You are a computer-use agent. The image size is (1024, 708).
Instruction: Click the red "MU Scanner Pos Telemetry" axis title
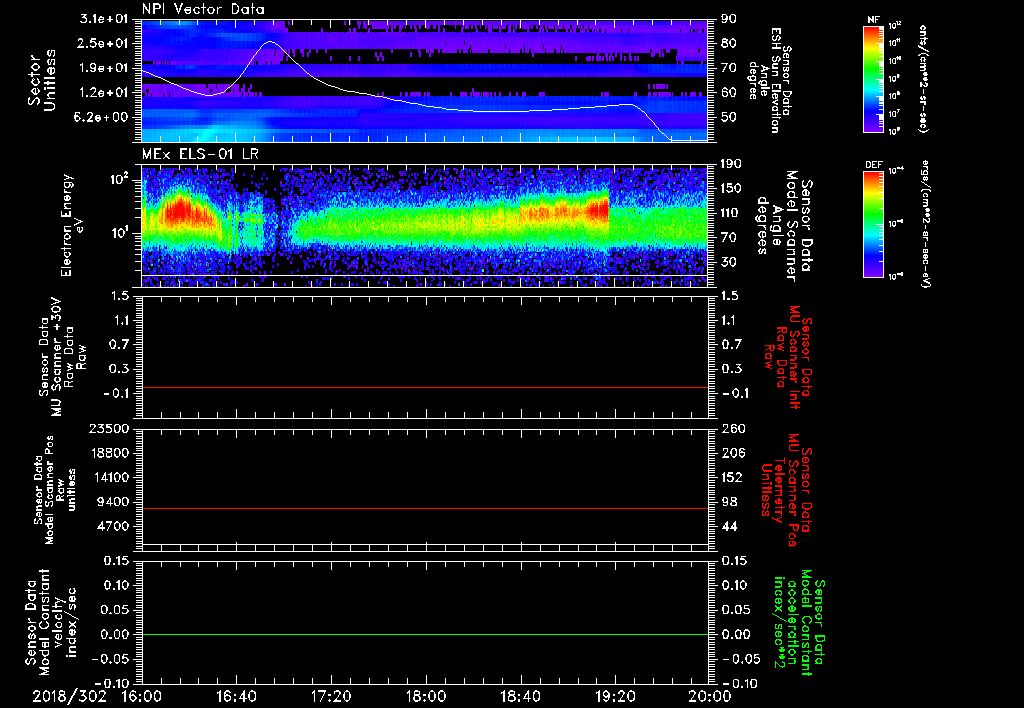click(786, 490)
